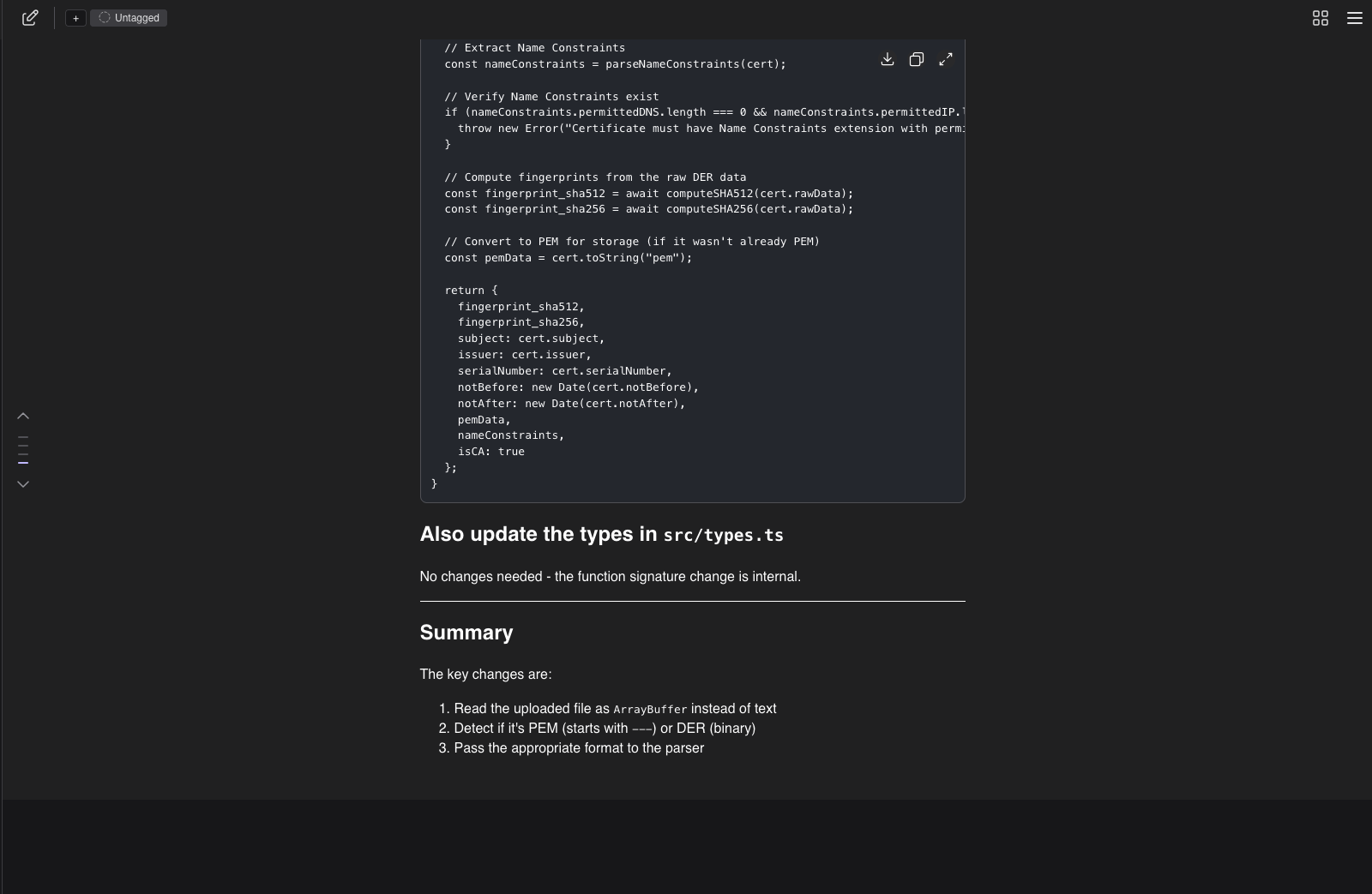Click the fingerprint_sha512 const declaration line

[x=648, y=194]
